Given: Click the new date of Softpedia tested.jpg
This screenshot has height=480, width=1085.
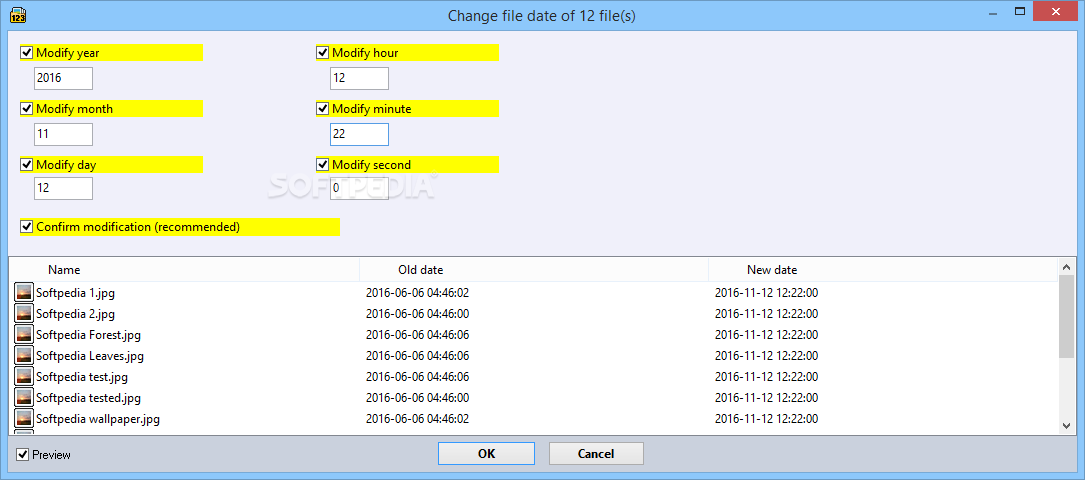Looking at the screenshot, I should pyautogui.click(x=766, y=398).
